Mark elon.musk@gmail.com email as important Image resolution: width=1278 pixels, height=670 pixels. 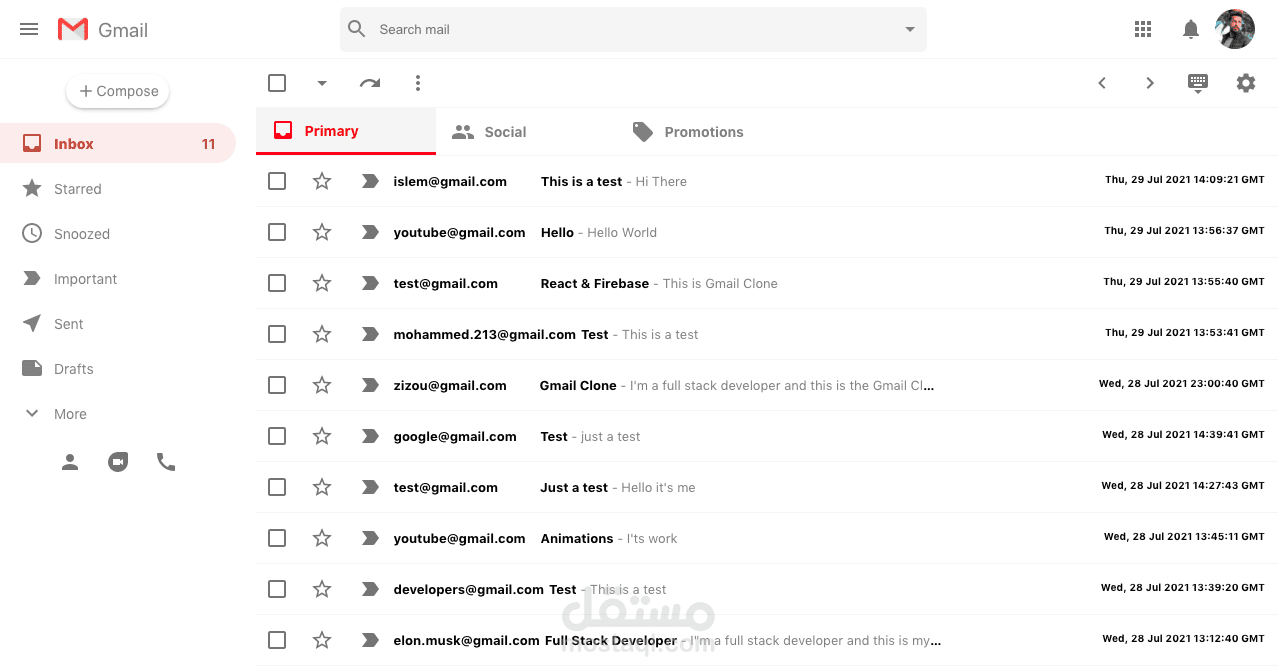[370, 640]
